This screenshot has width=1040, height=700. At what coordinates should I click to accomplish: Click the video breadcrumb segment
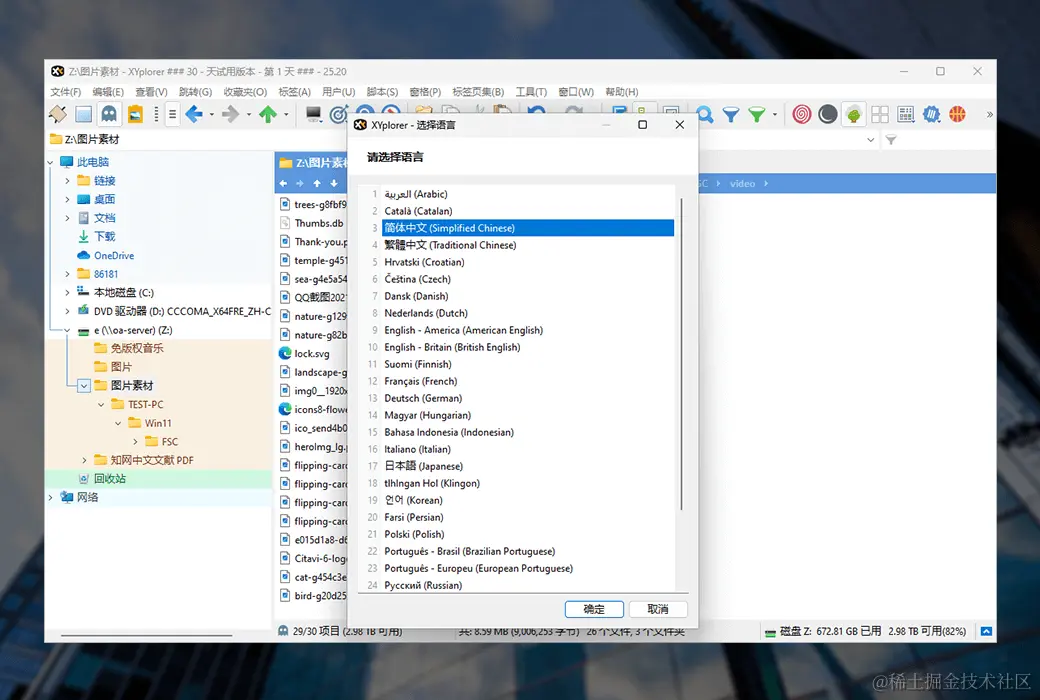742,184
